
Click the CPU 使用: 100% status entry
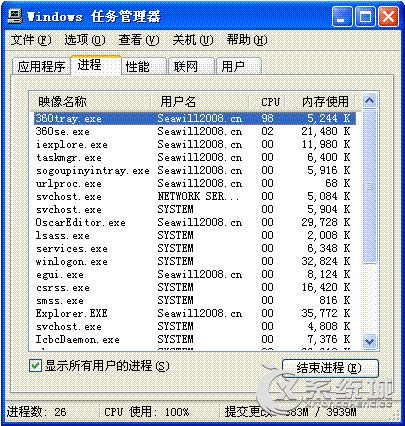pyautogui.click(x=147, y=412)
